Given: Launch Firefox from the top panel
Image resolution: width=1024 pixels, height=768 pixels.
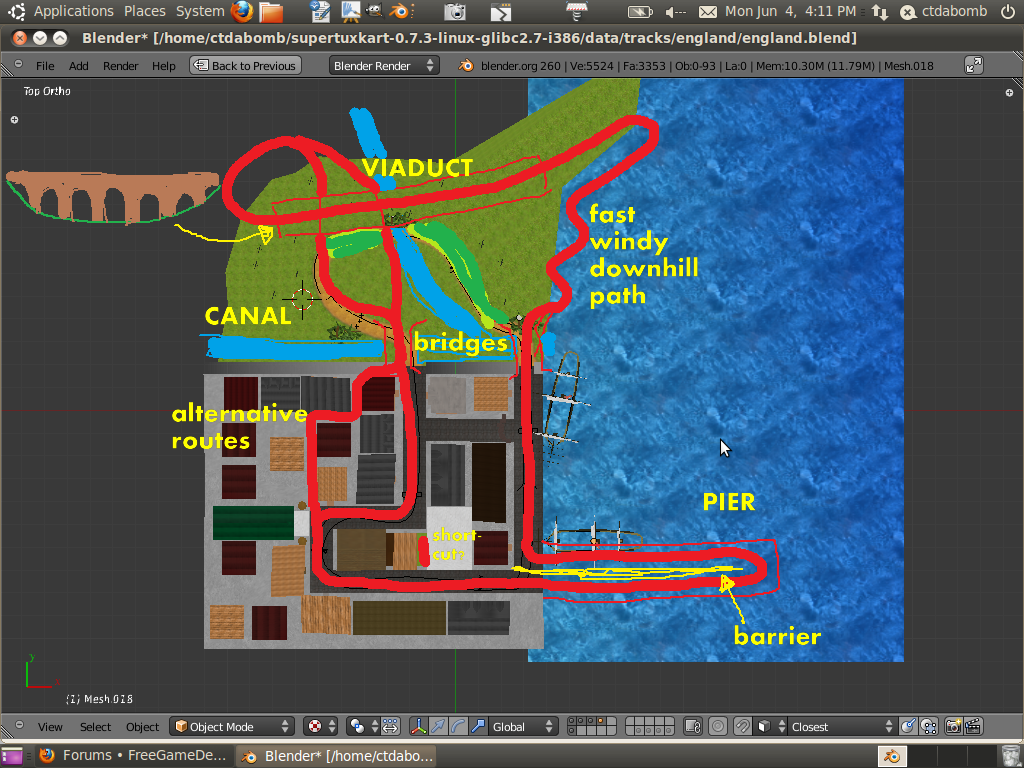Looking at the screenshot, I should pos(242,12).
